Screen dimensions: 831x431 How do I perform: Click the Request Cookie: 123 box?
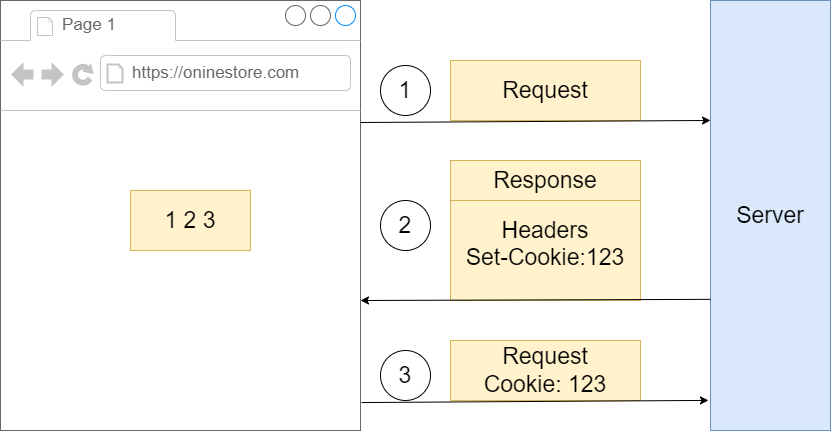[545, 370]
